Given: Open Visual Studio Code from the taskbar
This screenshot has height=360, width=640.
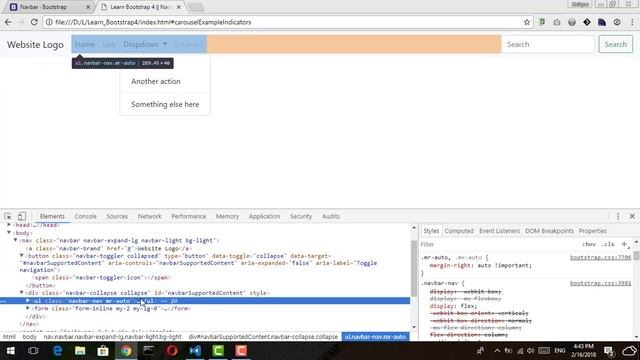Looking at the screenshot, I should (x=195, y=351).
